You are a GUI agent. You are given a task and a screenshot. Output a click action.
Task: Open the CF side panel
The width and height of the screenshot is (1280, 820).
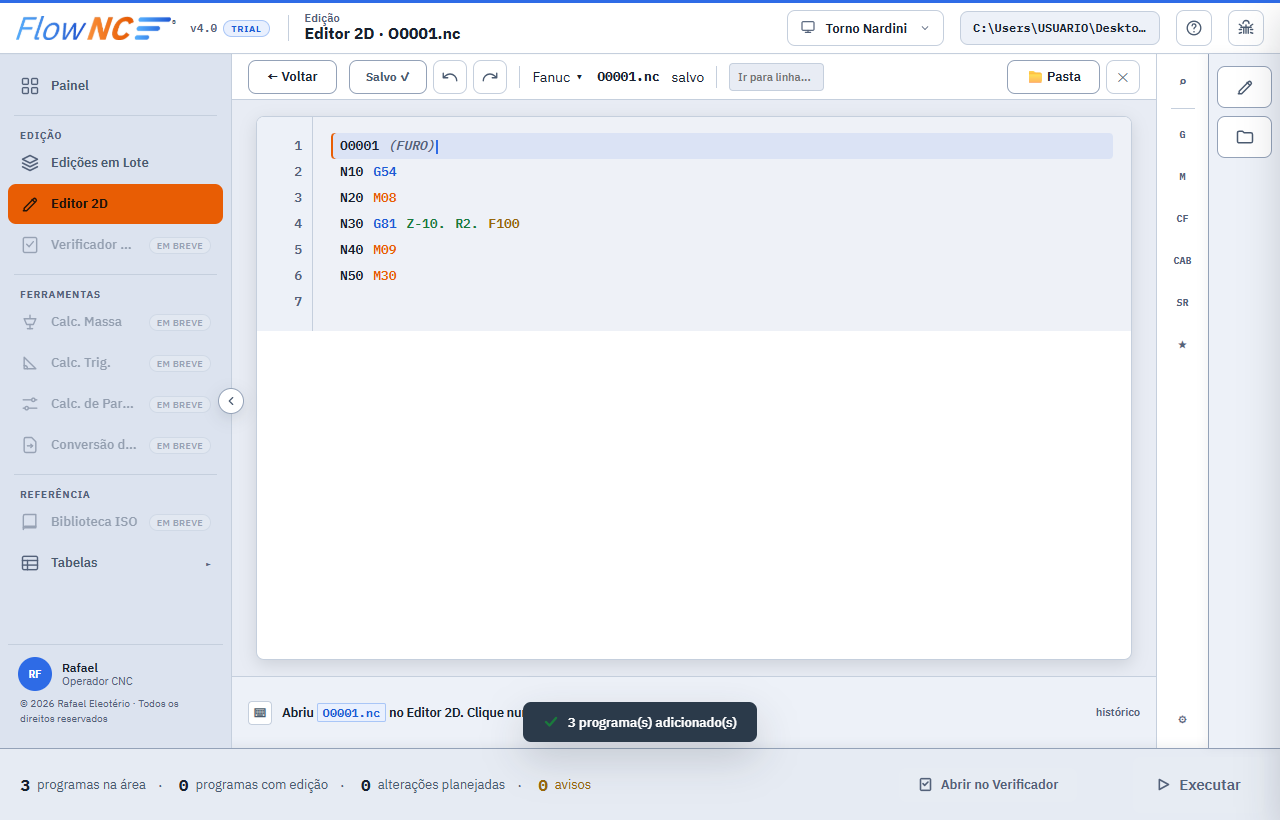click(1183, 218)
